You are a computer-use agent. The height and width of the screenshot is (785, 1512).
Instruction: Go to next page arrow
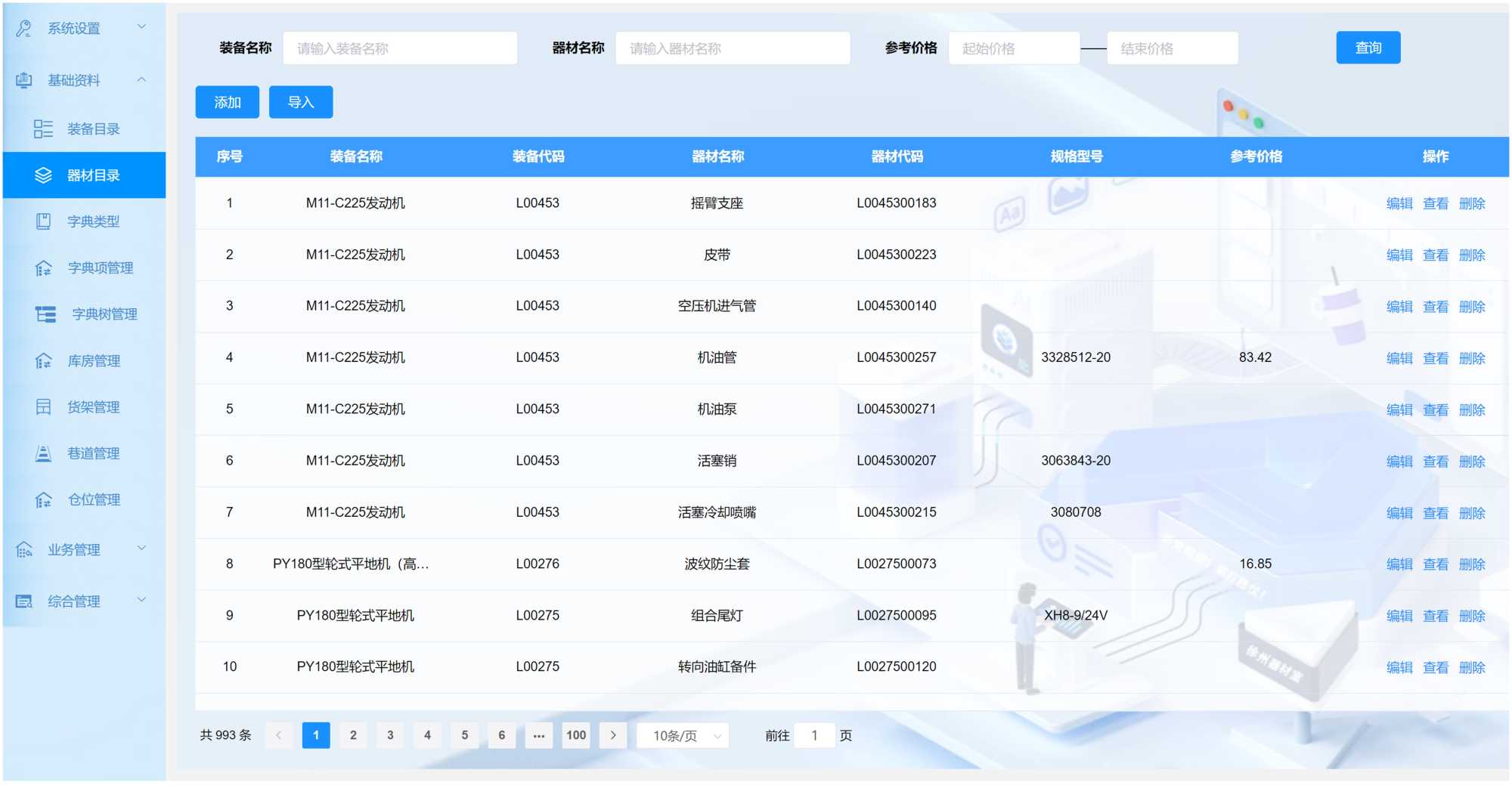click(613, 735)
